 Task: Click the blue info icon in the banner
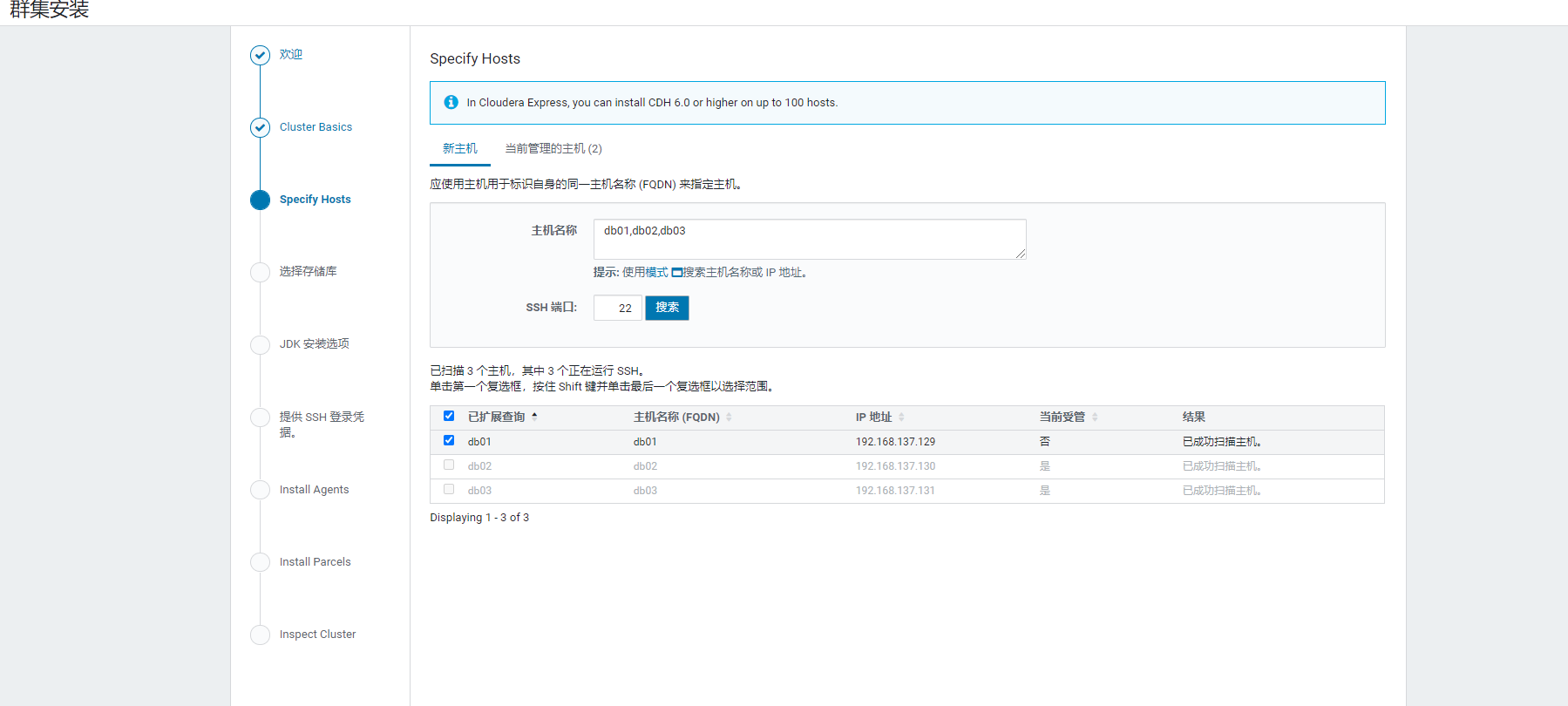coord(451,102)
